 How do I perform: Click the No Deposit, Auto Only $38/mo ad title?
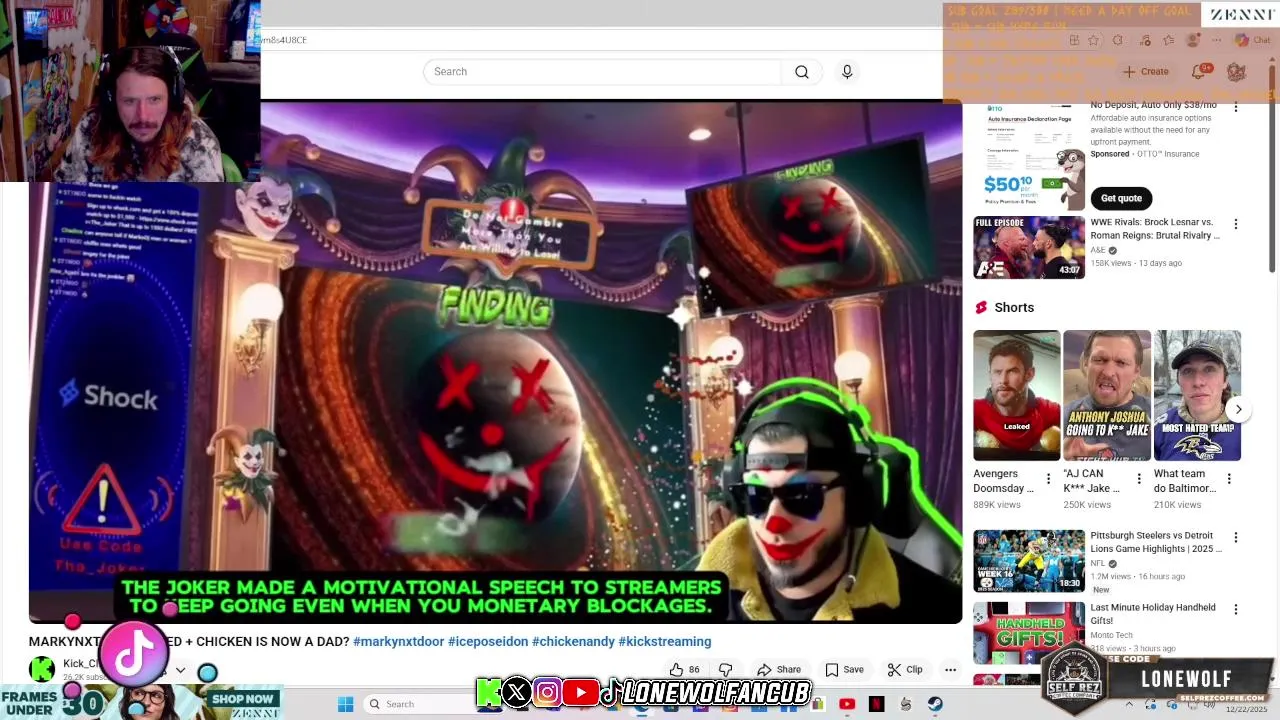coord(1153,105)
